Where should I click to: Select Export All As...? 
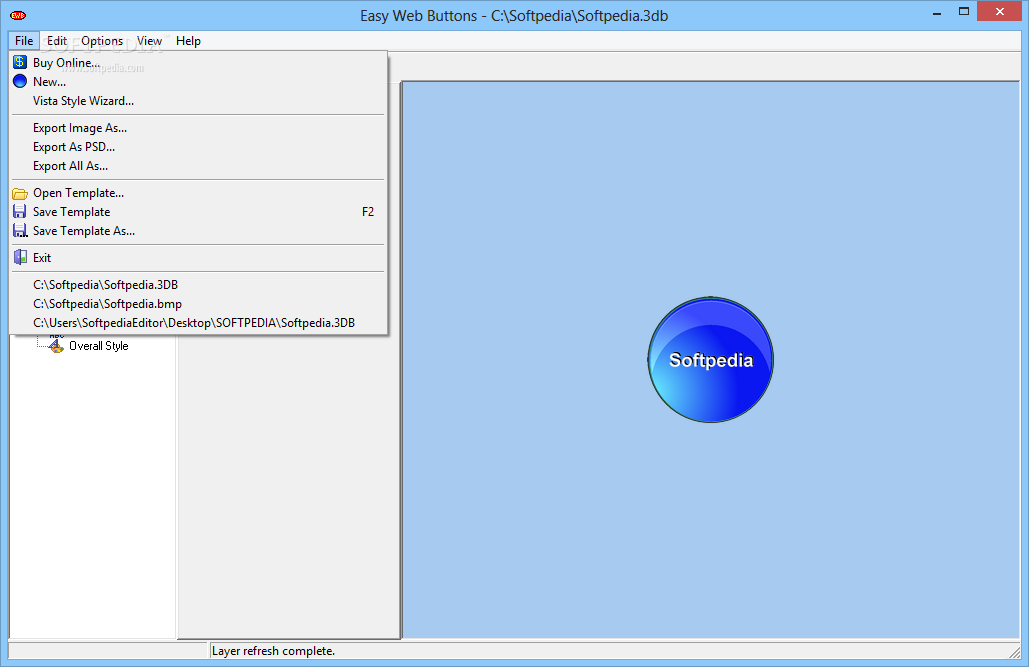(x=198, y=166)
